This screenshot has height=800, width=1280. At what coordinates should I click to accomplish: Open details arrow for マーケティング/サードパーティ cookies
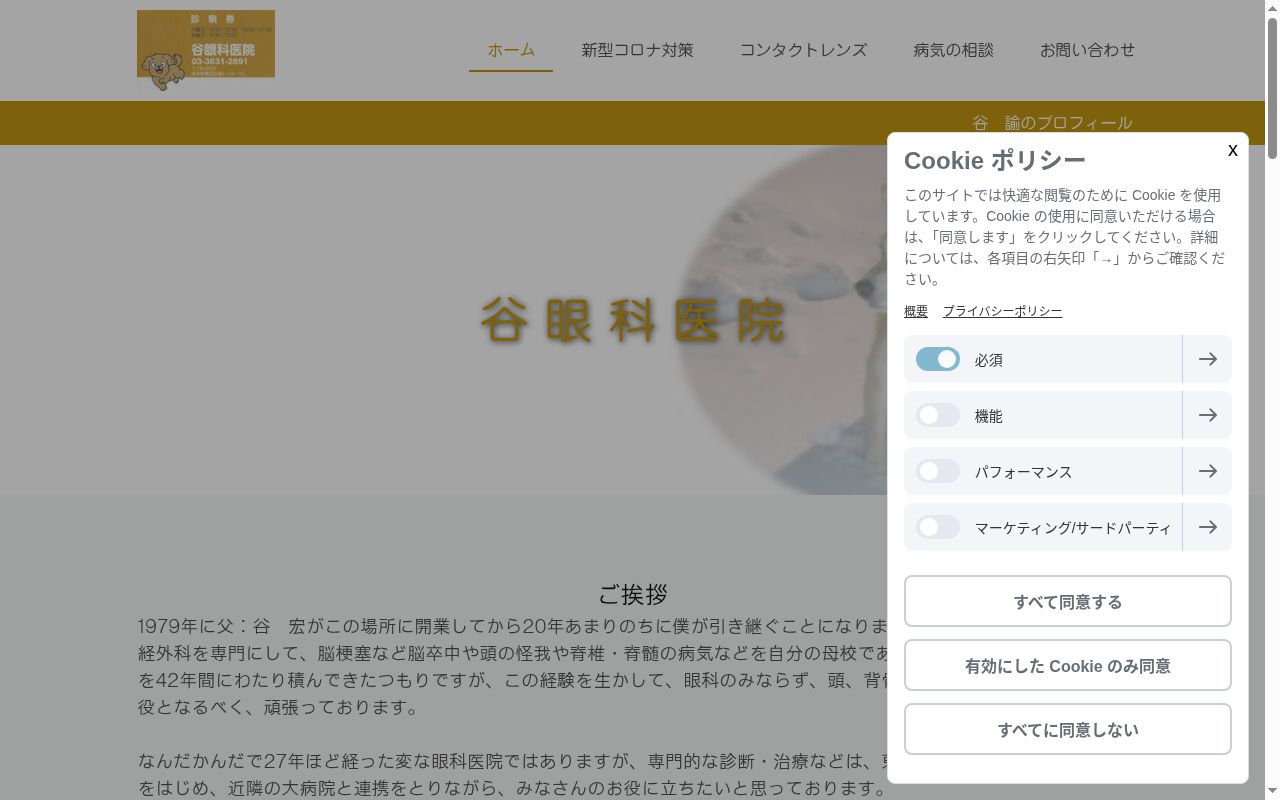(1207, 527)
